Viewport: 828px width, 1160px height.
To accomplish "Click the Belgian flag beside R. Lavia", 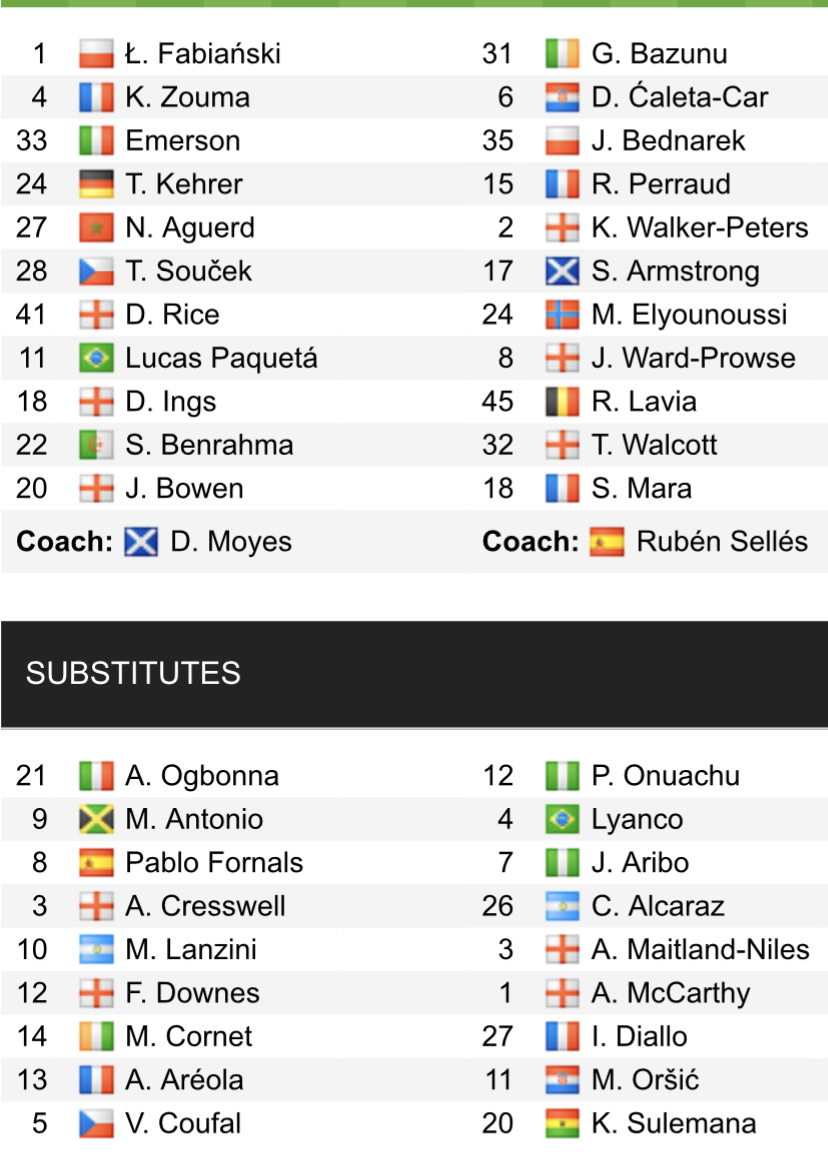I will click(x=562, y=402).
